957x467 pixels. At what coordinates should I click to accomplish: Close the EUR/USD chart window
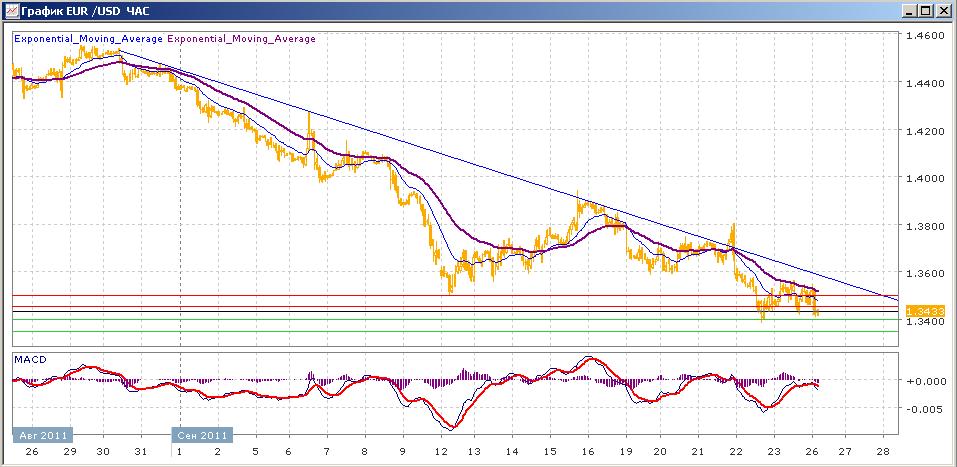(942, 11)
